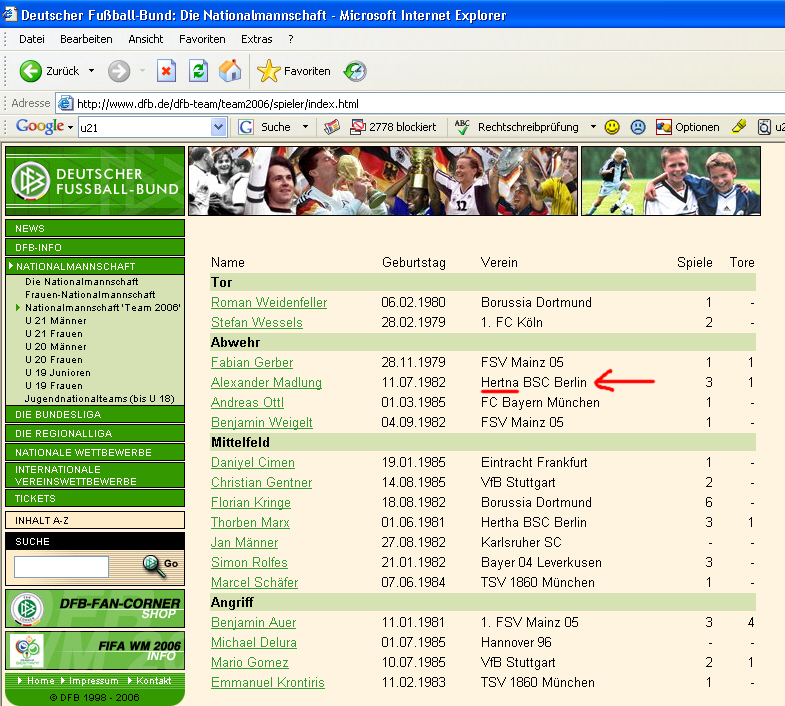This screenshot has height=706, width=785.
Task: Open player Benjamin Auer link
Action: point(253,622)
